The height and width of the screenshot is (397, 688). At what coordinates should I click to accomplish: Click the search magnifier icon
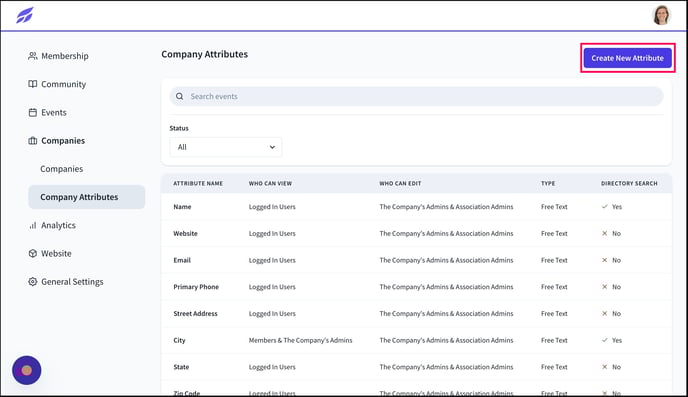179,97
